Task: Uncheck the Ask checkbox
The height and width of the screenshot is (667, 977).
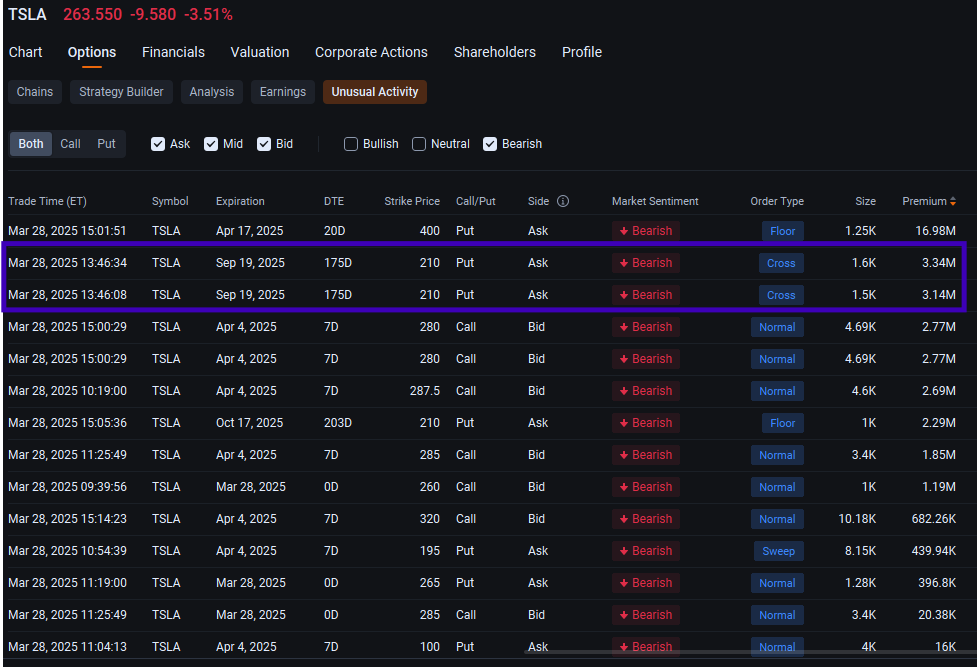Action: pyautogui.click(x=158, y=144)
